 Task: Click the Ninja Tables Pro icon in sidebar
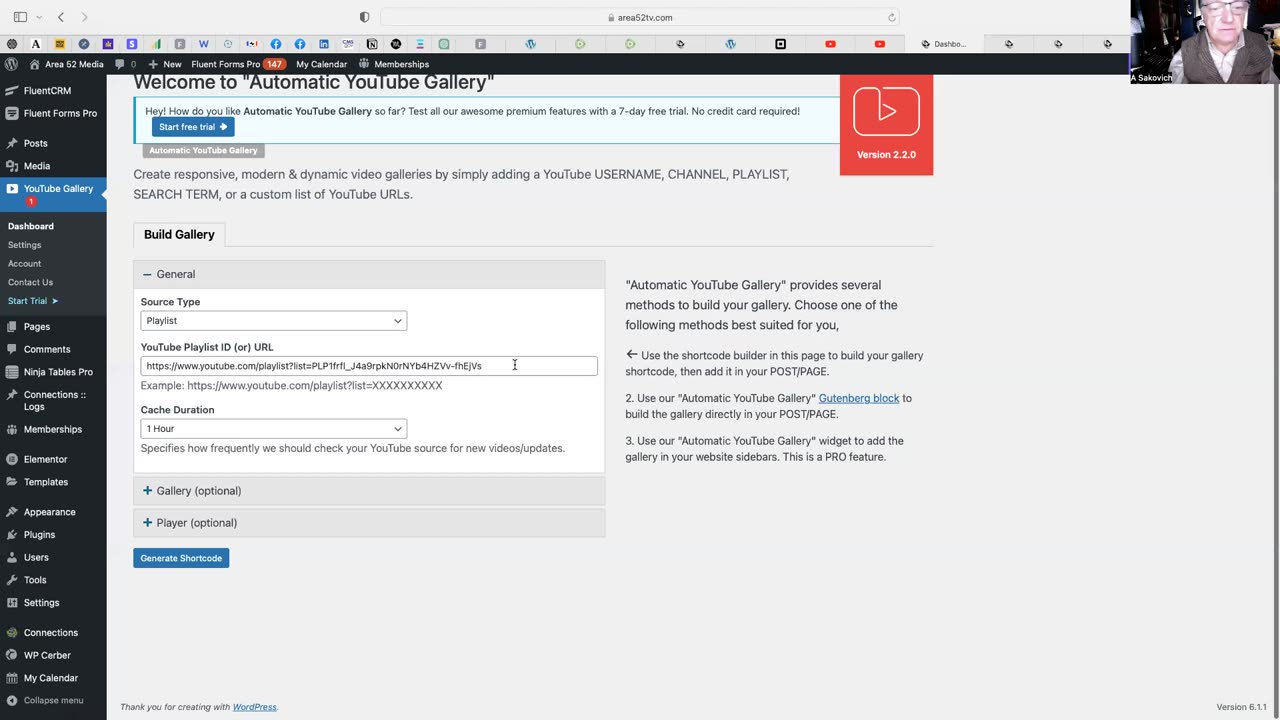12,372
